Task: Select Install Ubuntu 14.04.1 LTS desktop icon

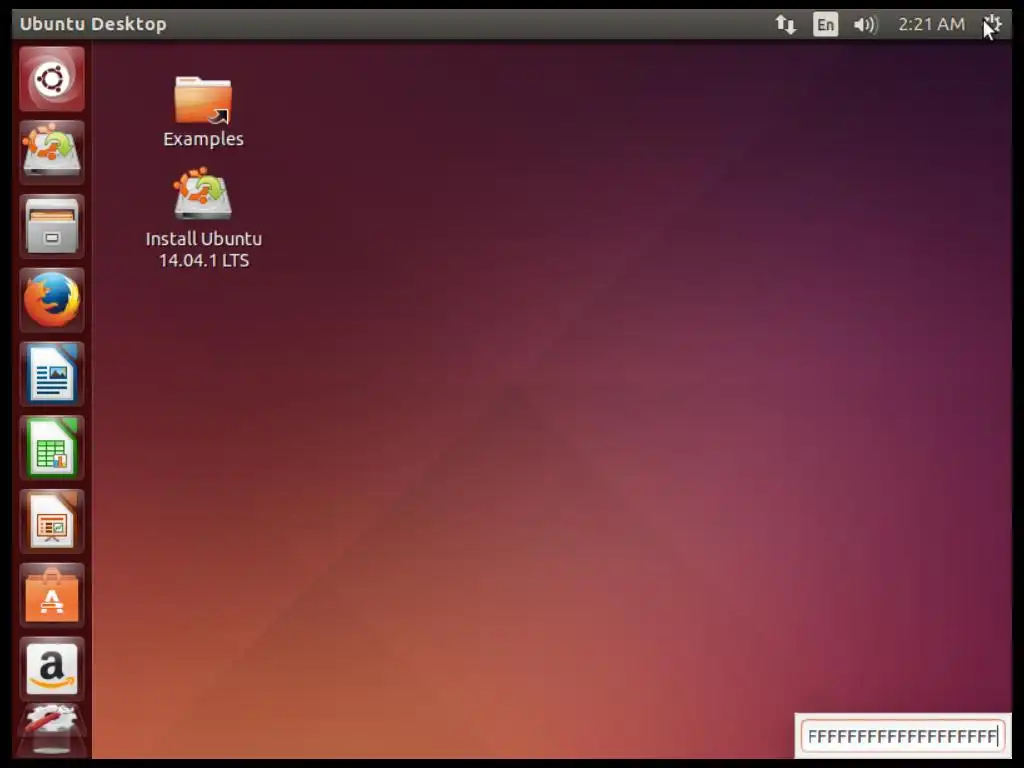Action: [x=203, y=218]
